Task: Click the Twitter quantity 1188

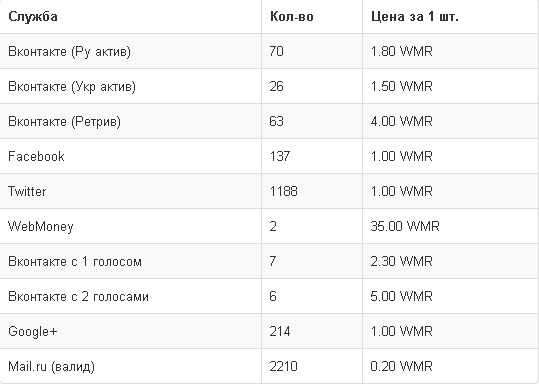Action: pos(284,191)
